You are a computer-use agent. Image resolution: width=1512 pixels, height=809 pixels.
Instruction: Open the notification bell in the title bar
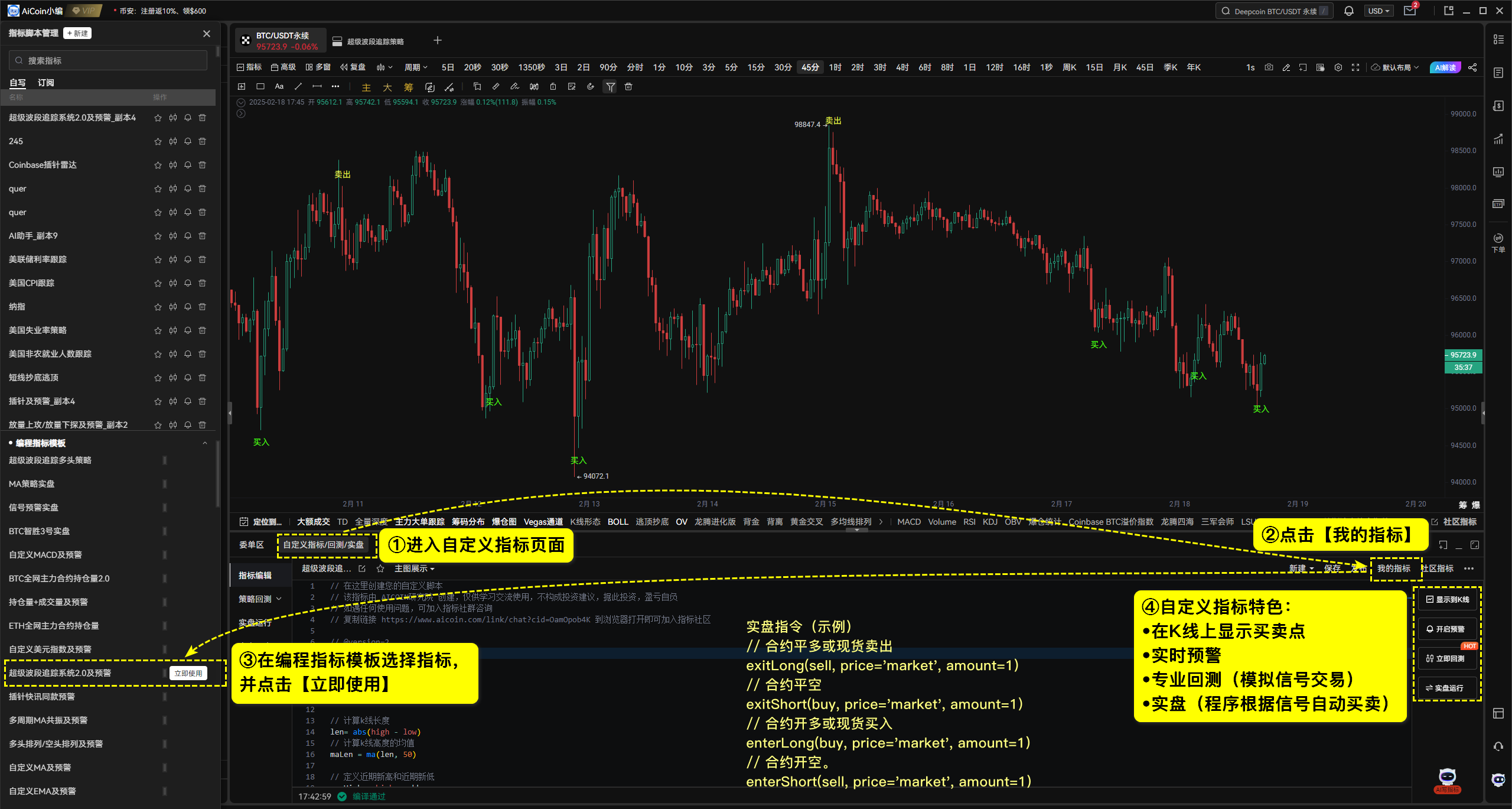click(x=1349, y=11)
